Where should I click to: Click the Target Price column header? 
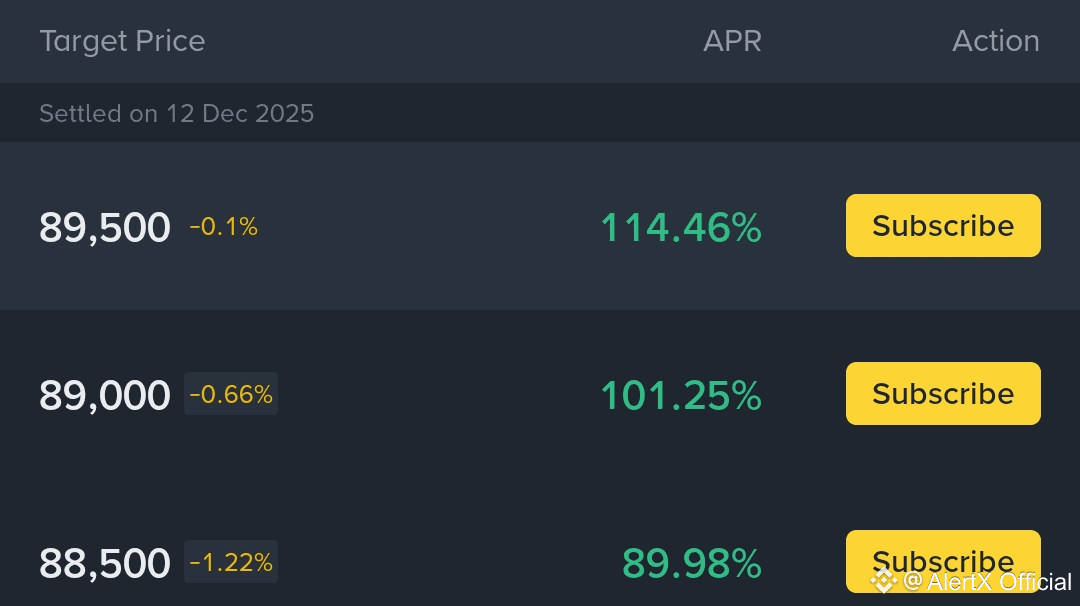122,41
